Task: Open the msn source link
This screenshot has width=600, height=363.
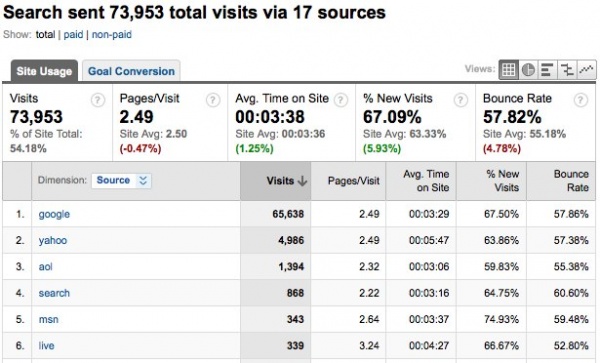Action: (48, 319)
